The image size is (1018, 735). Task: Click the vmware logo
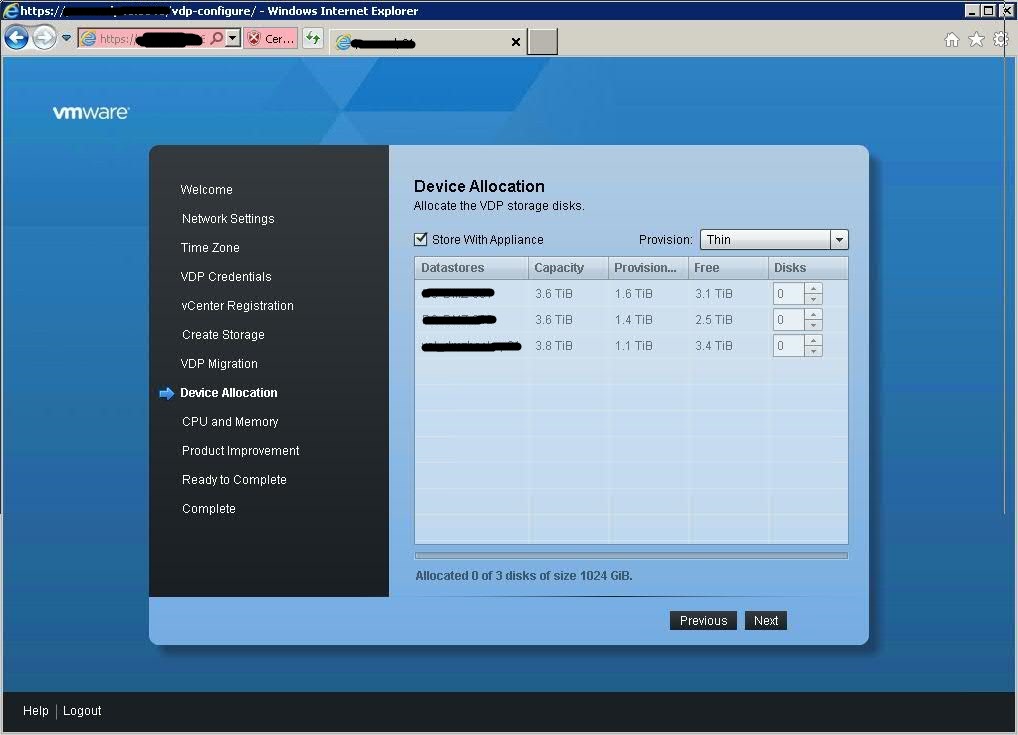pos(91,112)
